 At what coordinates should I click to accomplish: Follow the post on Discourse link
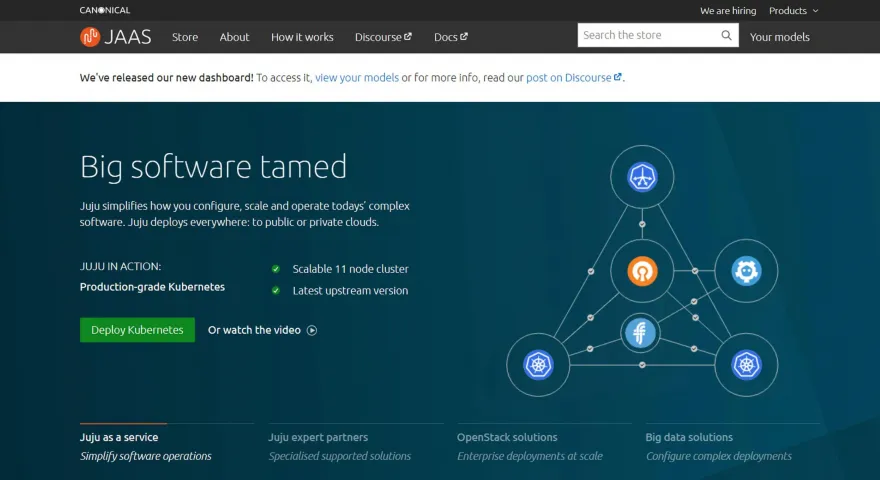click(x=574, y=77)
